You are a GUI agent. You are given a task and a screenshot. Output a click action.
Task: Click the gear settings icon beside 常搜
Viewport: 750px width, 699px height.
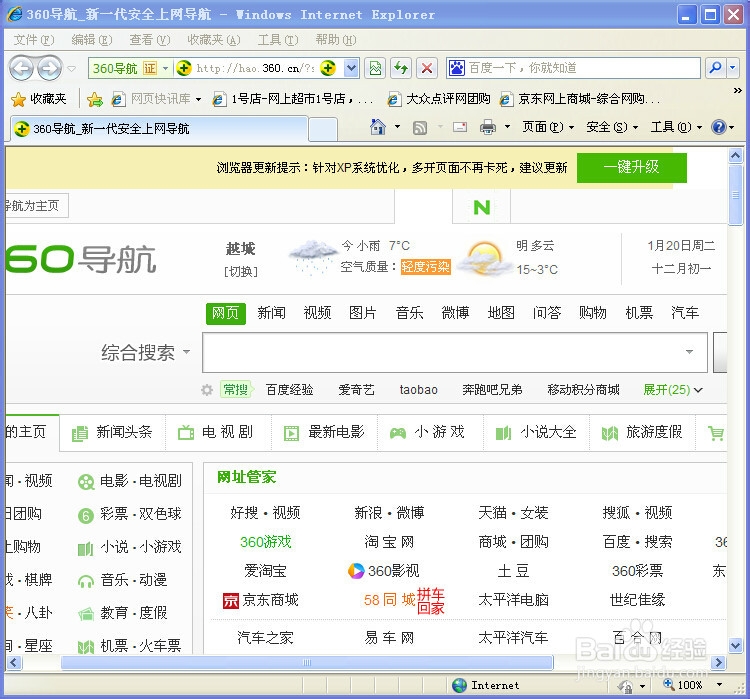(x=207, y=390)
